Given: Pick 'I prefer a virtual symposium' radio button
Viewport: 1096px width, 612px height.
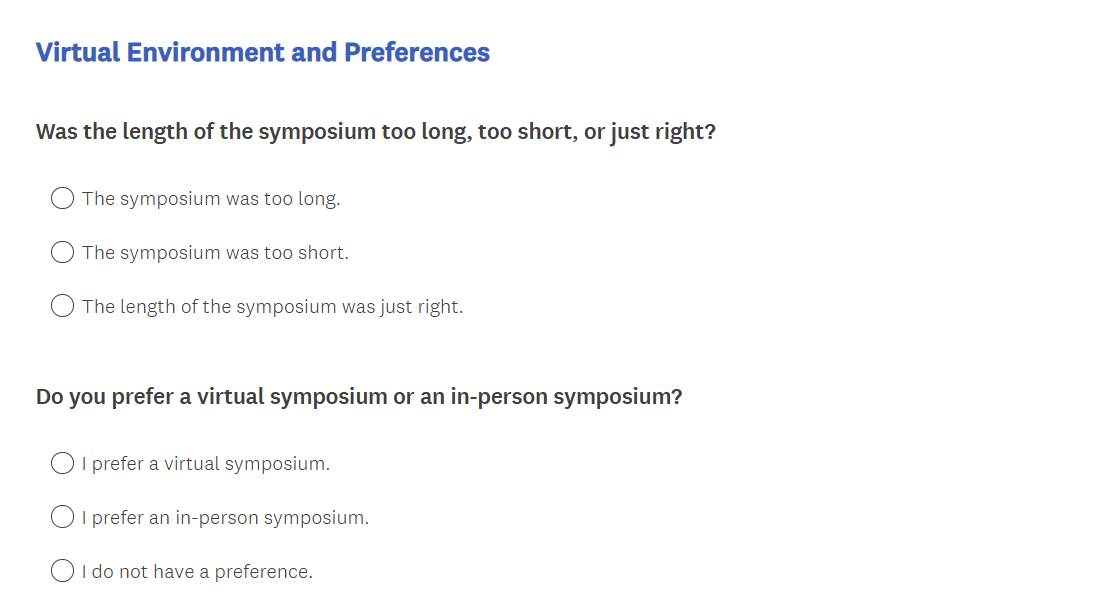Looking at the screenshot, I should [x=62, y=464].
